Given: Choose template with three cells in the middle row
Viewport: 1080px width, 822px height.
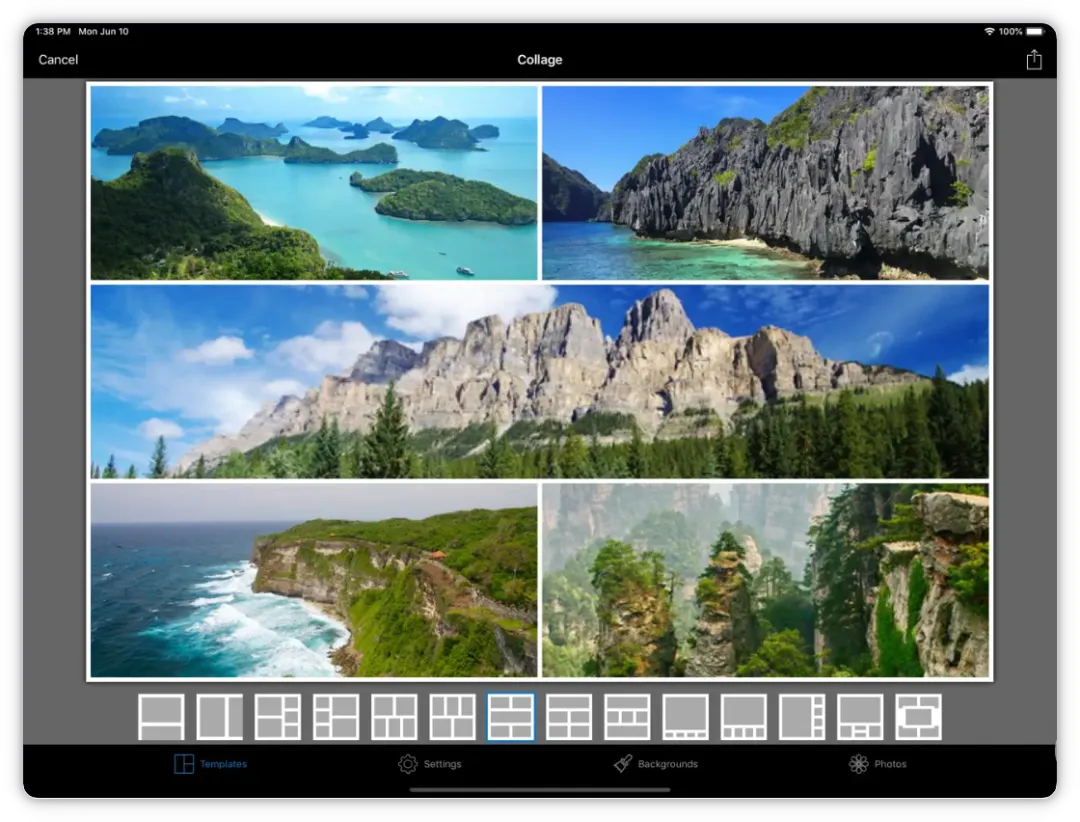Looking at the screenshot, I should 627,717.
